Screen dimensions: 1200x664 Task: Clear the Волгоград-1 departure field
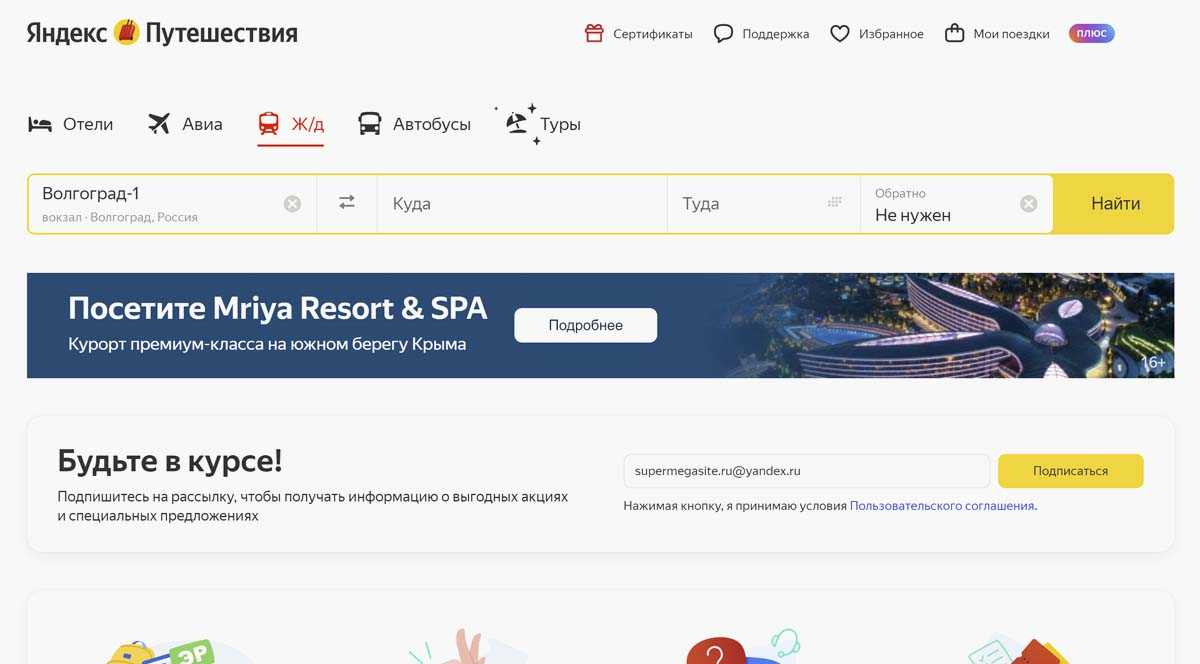click(x=292, y=204)
